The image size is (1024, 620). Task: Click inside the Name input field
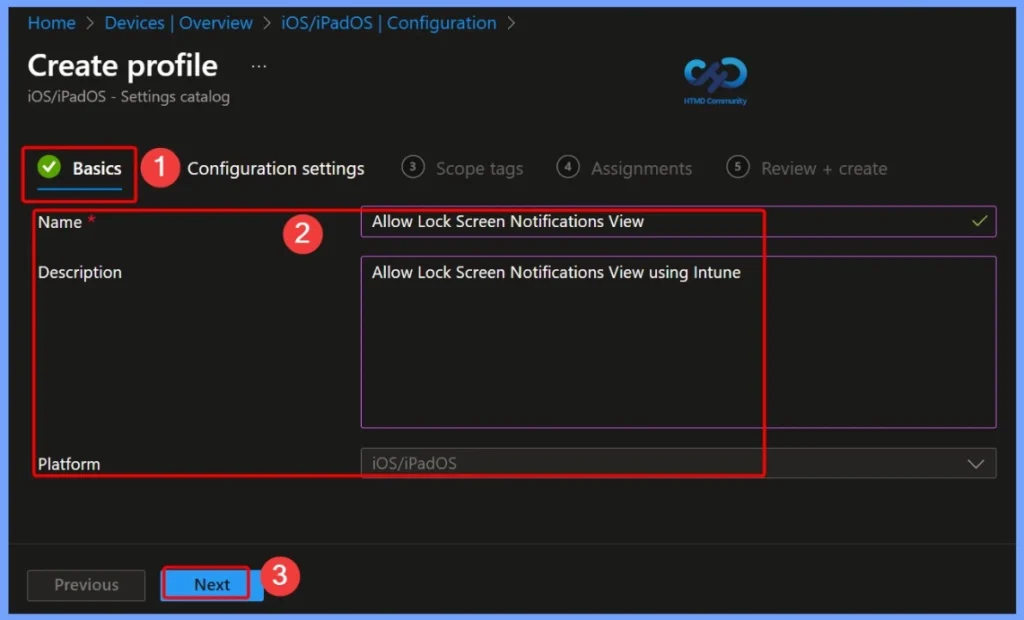click(600, 221)
